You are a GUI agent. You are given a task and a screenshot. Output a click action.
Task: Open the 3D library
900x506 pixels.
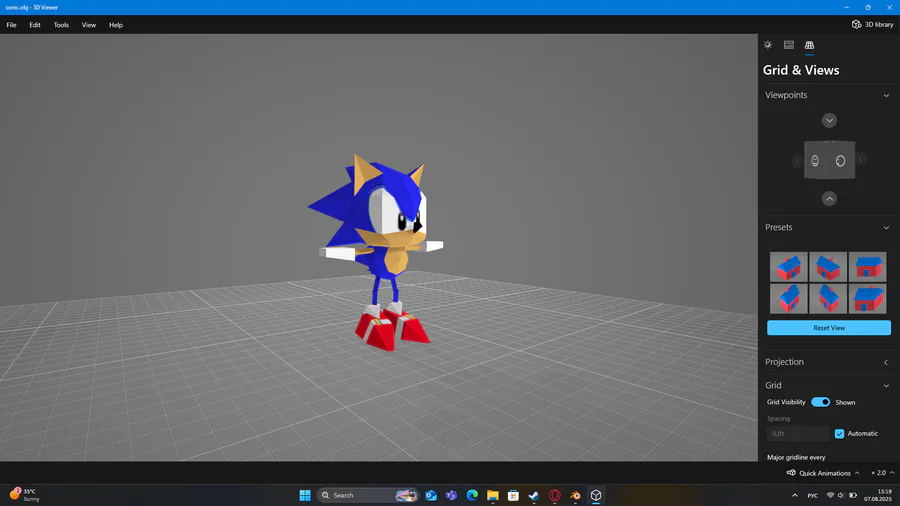point(872,24)
